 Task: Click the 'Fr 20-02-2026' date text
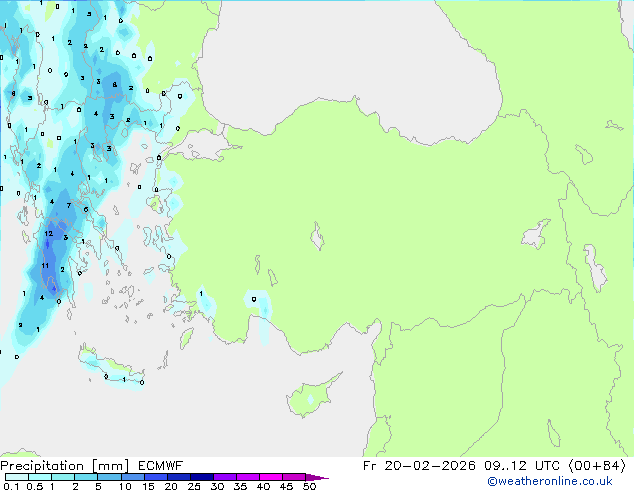[419, 466]
